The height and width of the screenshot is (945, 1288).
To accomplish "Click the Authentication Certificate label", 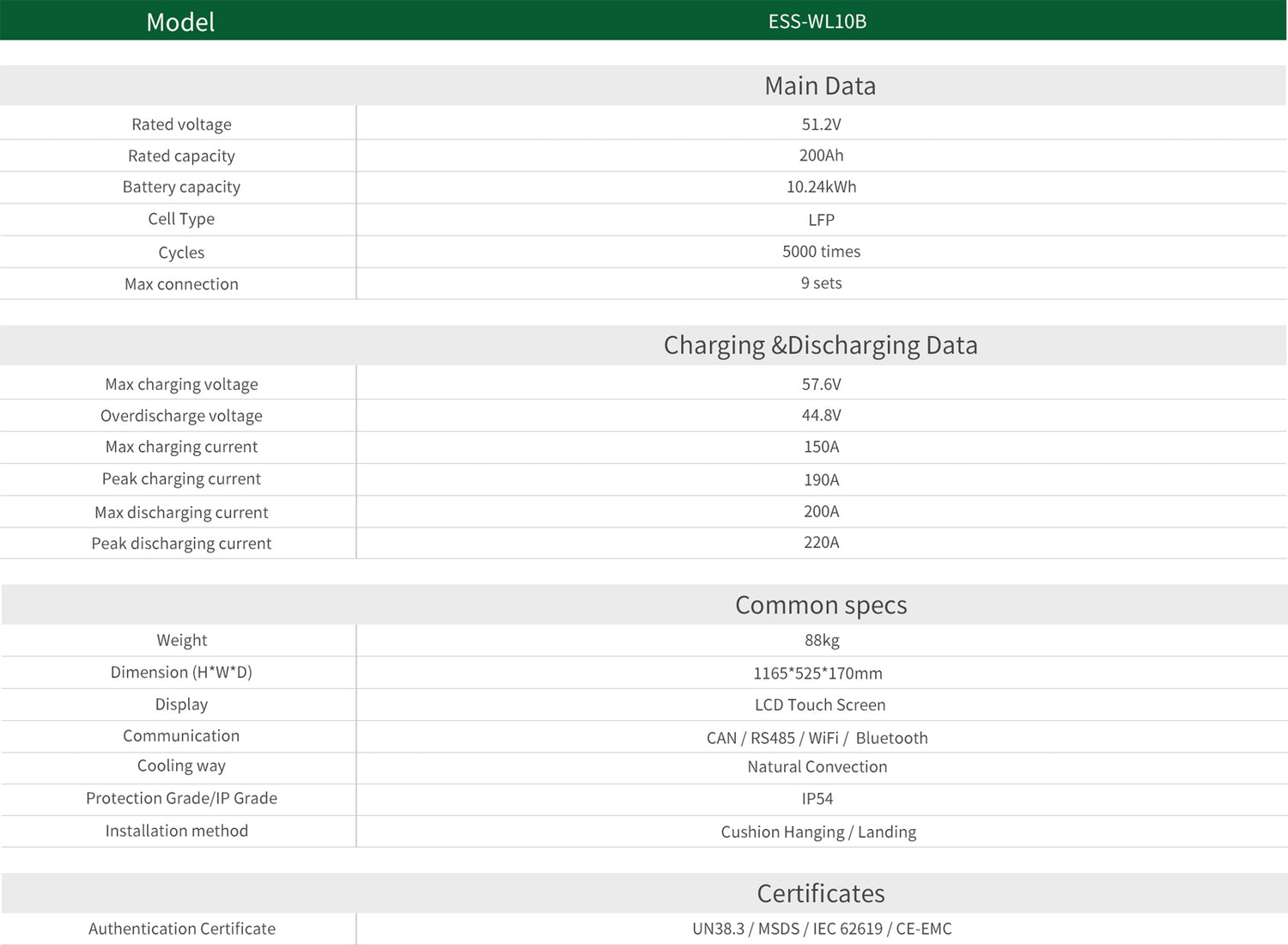I will click(x=181, y=929).
